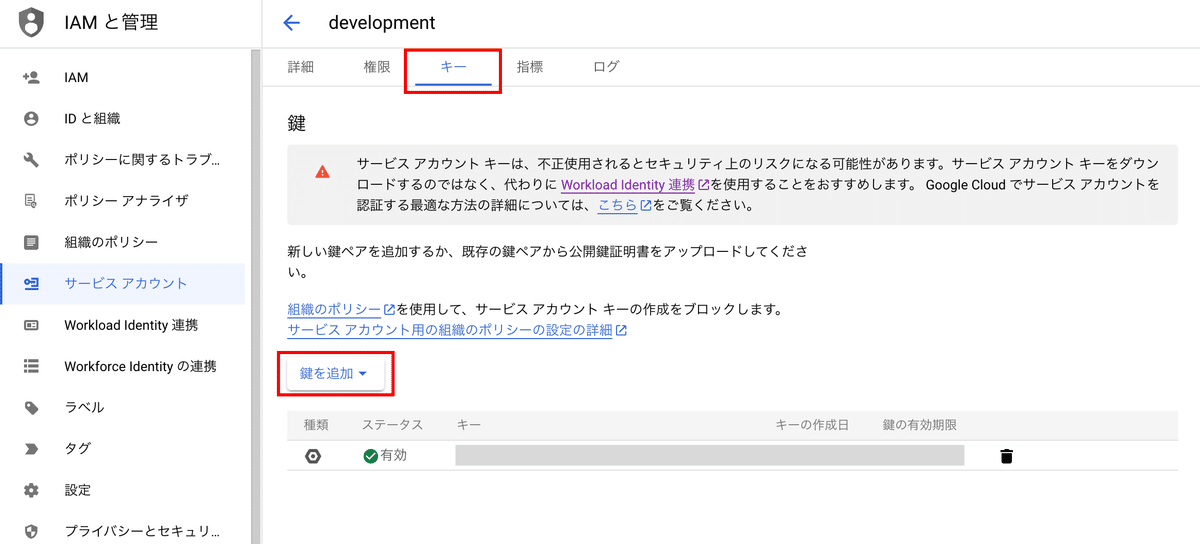Viewport: 1200px width, 544px height.
Task: Click external-link icon beside 組織のポリシー link
Action: 389,310
